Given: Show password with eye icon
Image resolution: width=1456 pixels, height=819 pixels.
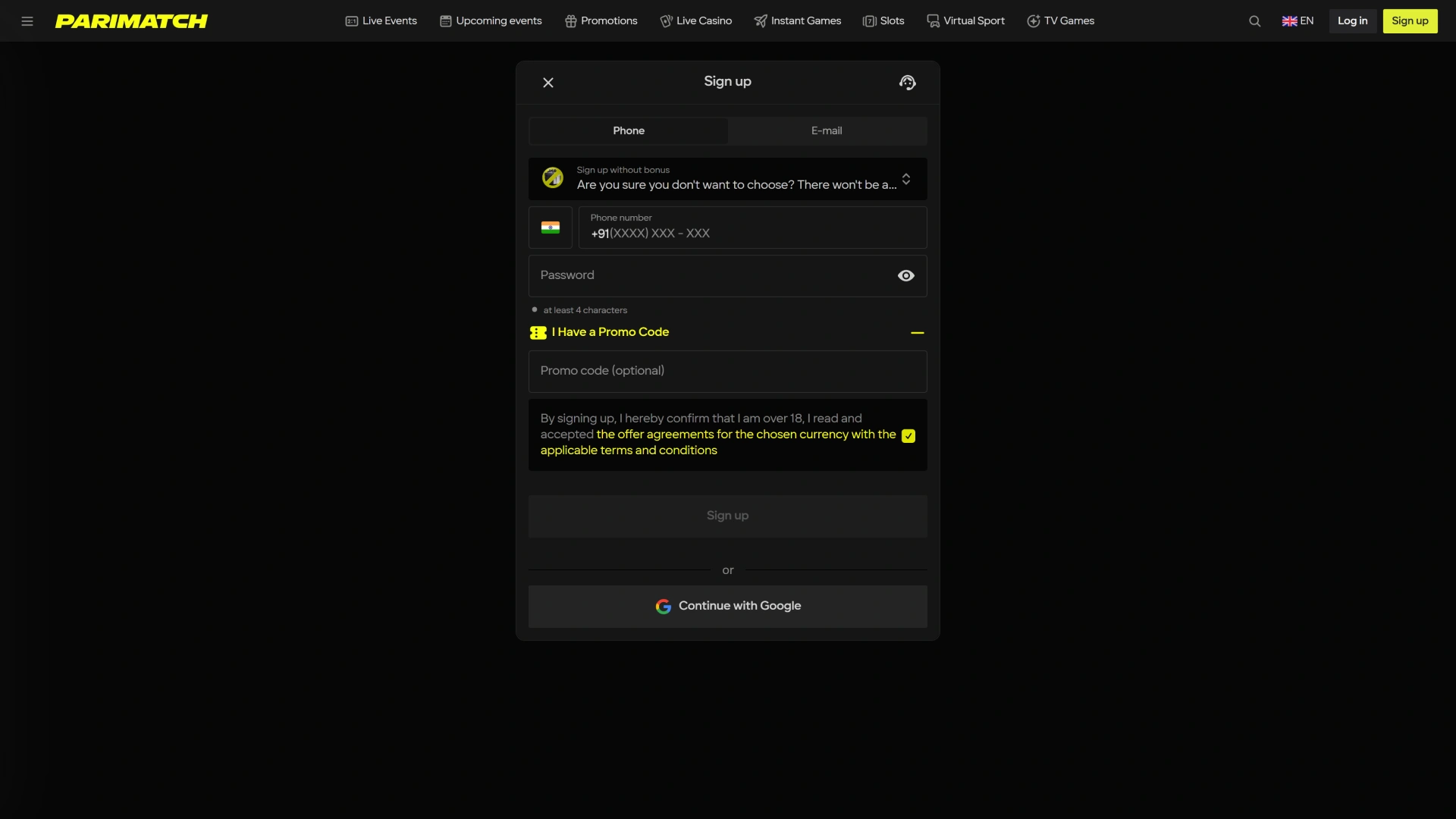Looking at the screenshot, I should [x=906, y=276].
